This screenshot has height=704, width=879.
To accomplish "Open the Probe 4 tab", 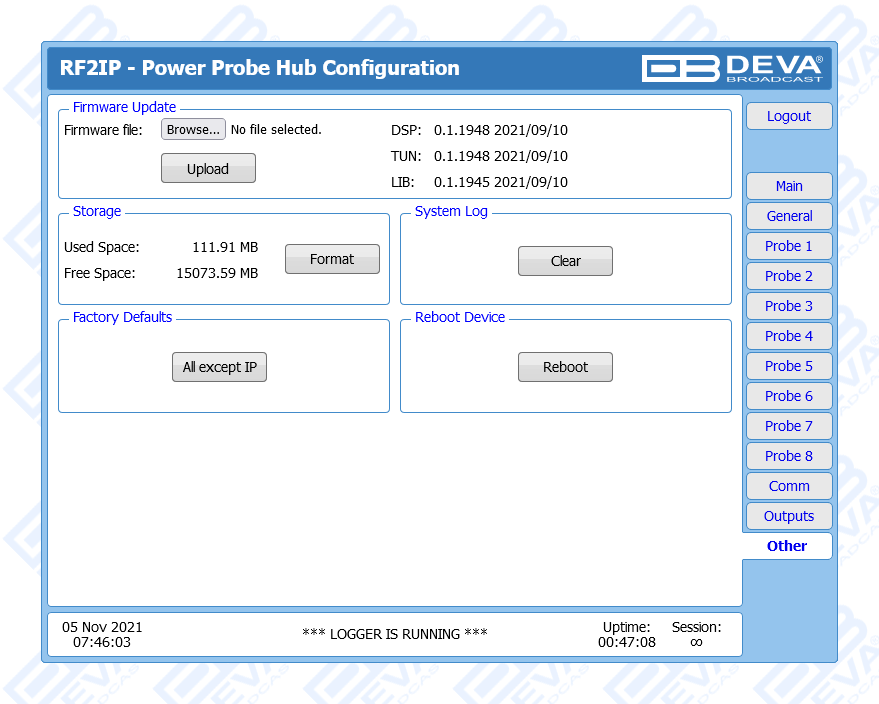I will point(788,336).
